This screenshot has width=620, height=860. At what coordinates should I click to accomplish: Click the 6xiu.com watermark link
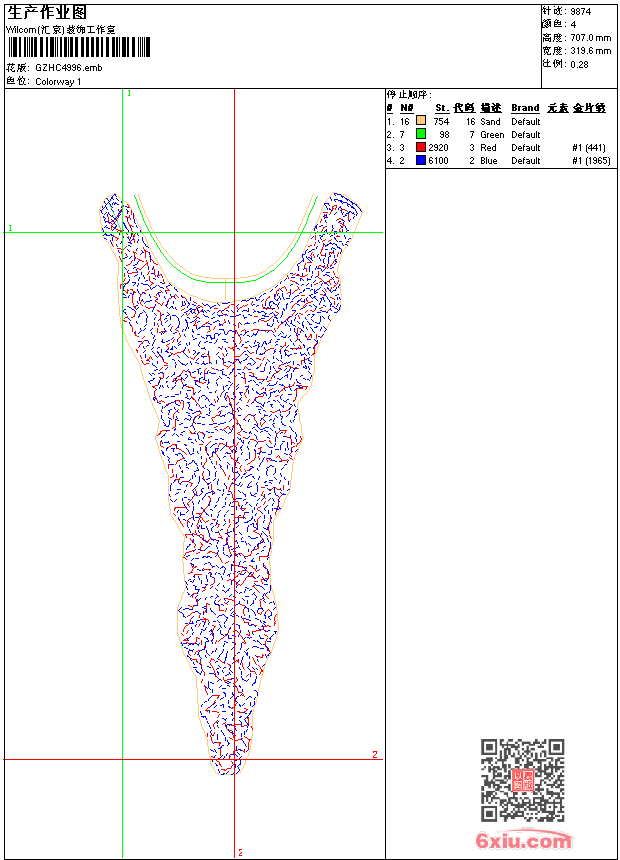524,841
